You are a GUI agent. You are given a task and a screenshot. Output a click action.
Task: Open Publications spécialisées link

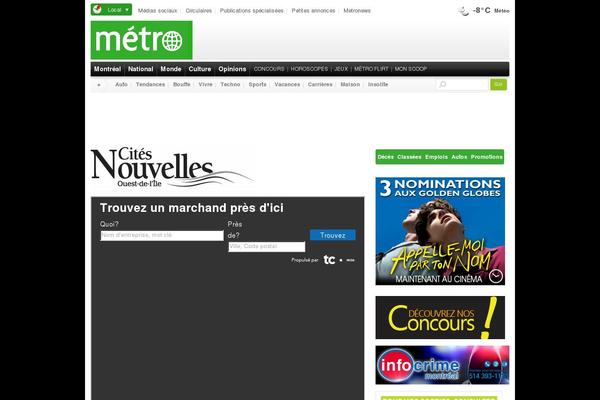coord(251,11)
